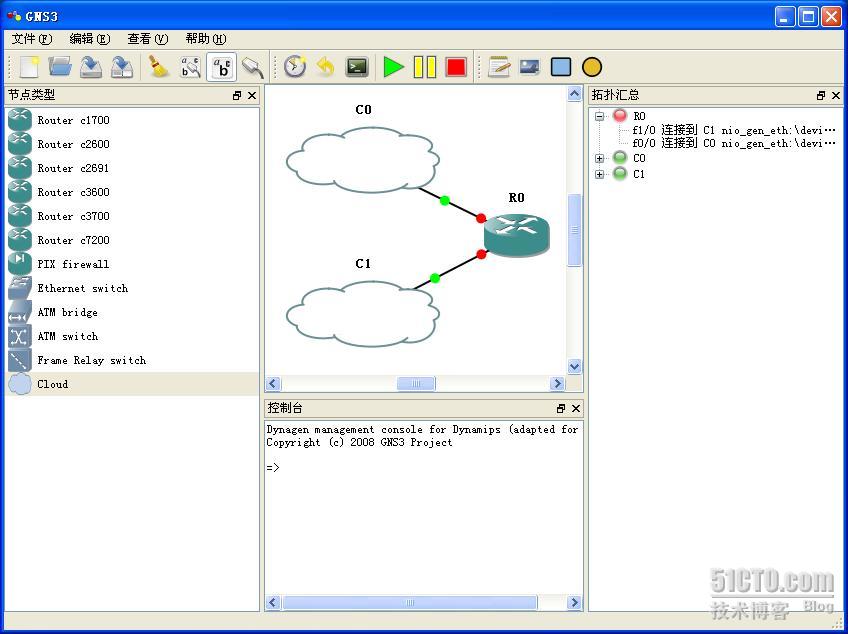Expand the C1 tree node

599,174
